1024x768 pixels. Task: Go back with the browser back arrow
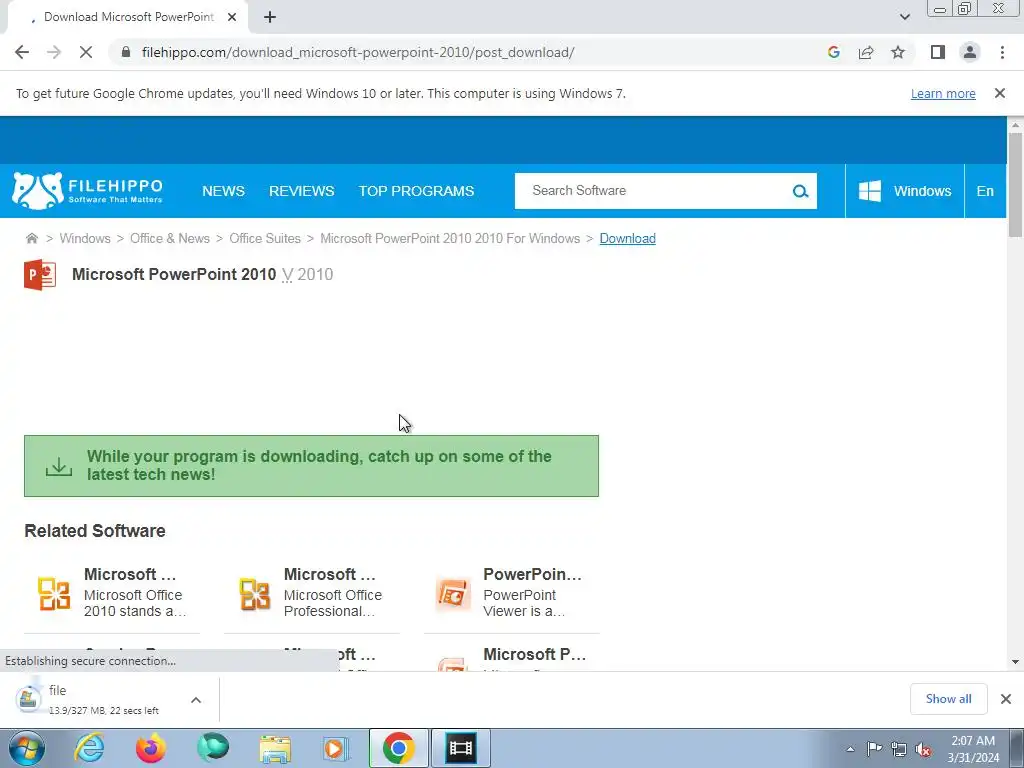(22, 52)
